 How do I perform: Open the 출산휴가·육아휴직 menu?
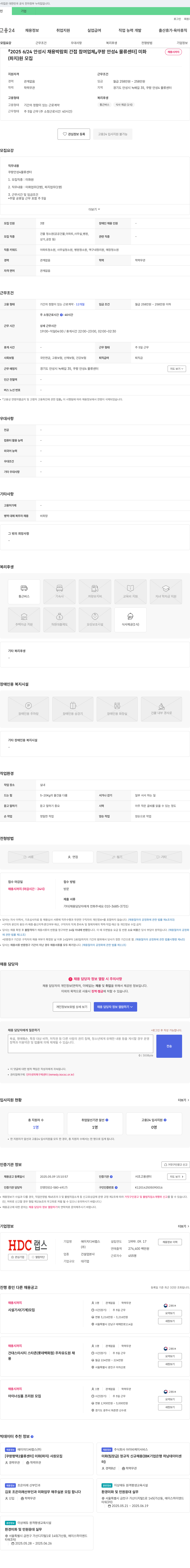point(173,30)
